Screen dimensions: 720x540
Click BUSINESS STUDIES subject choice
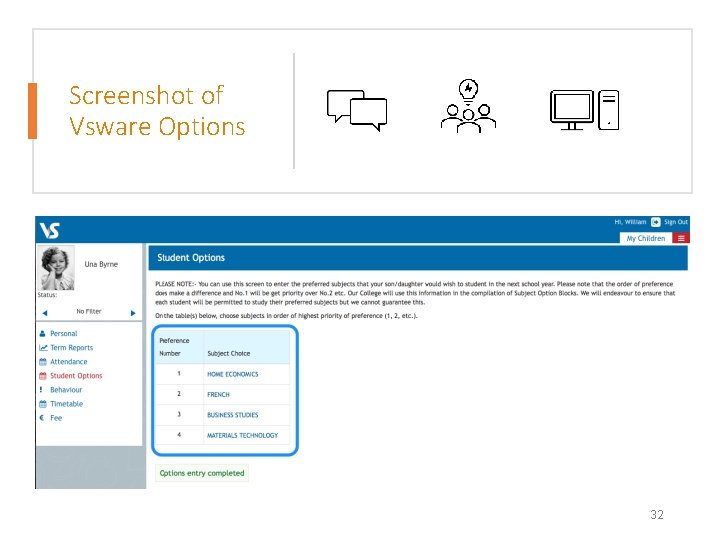pos(233,415)
